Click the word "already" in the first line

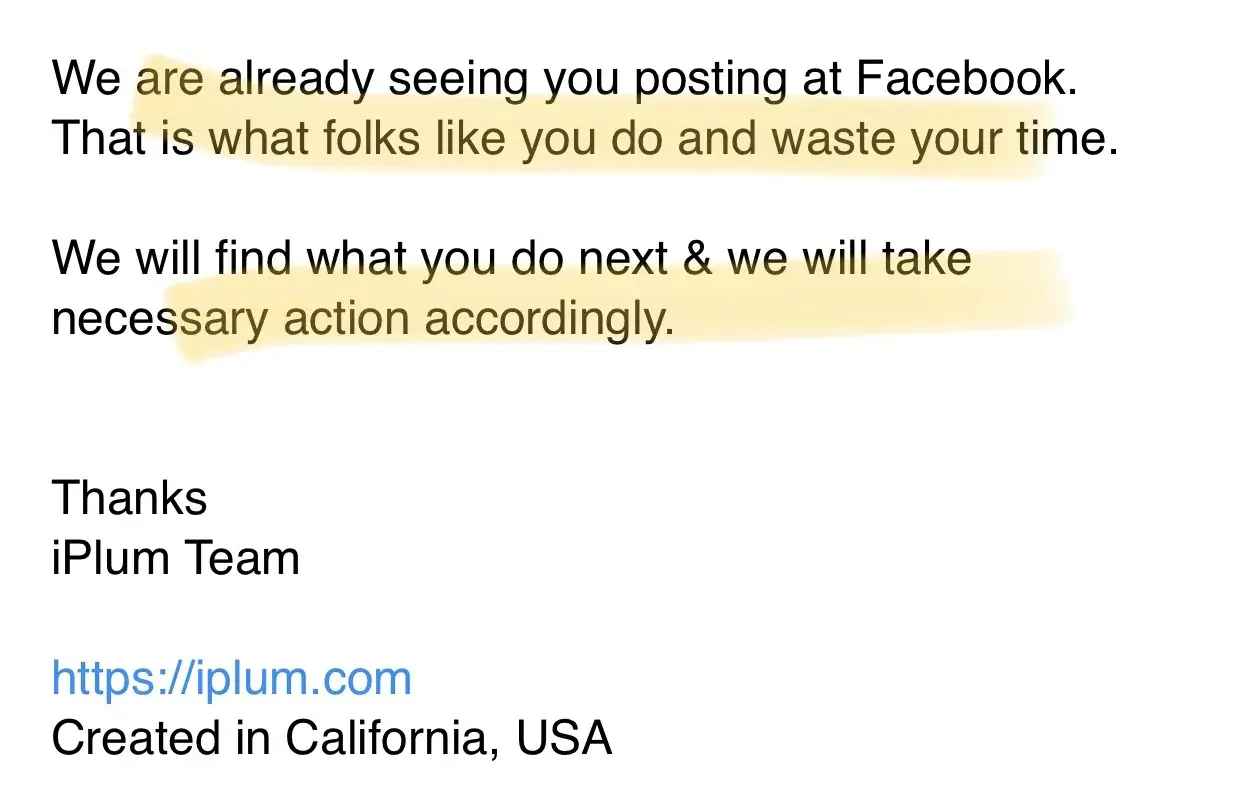[295, 80]
